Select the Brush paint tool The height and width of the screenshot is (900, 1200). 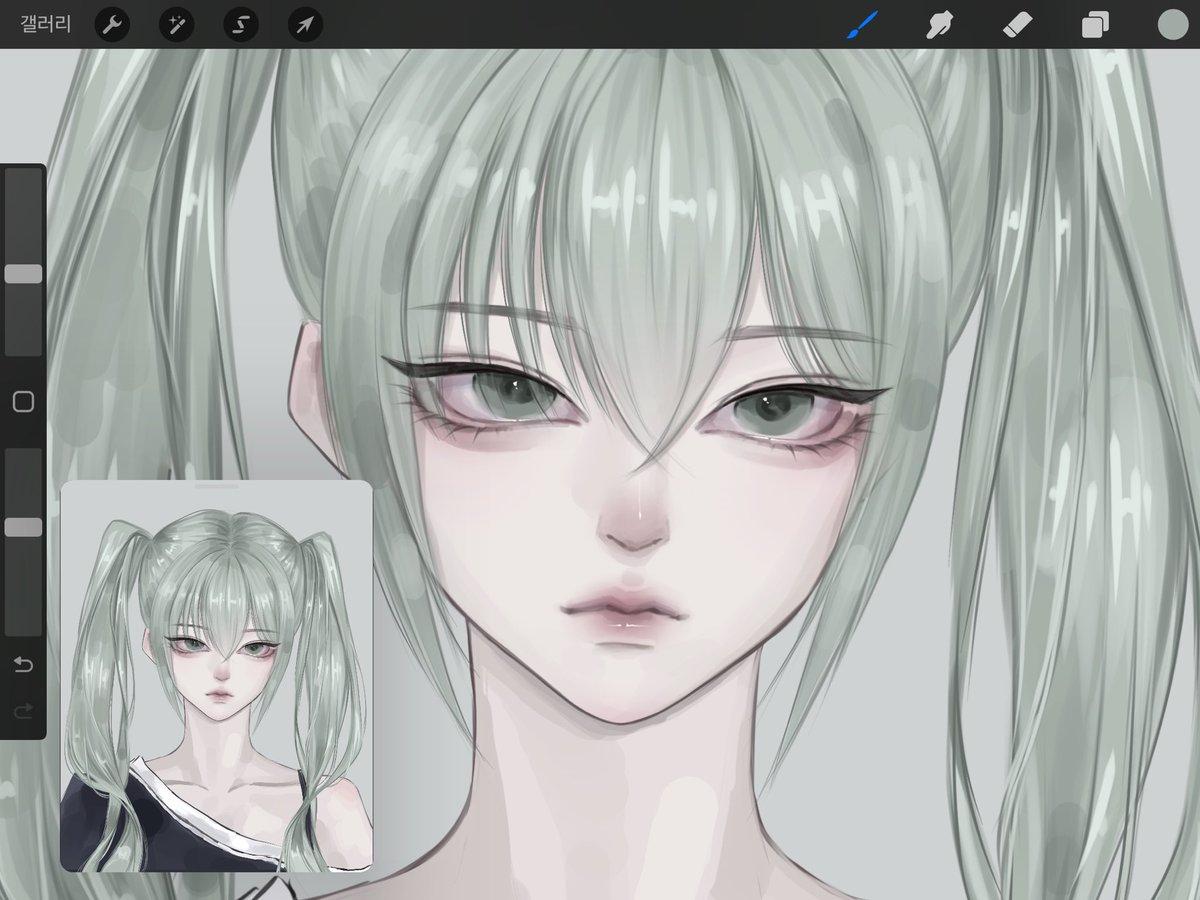[x=862, y=25]
